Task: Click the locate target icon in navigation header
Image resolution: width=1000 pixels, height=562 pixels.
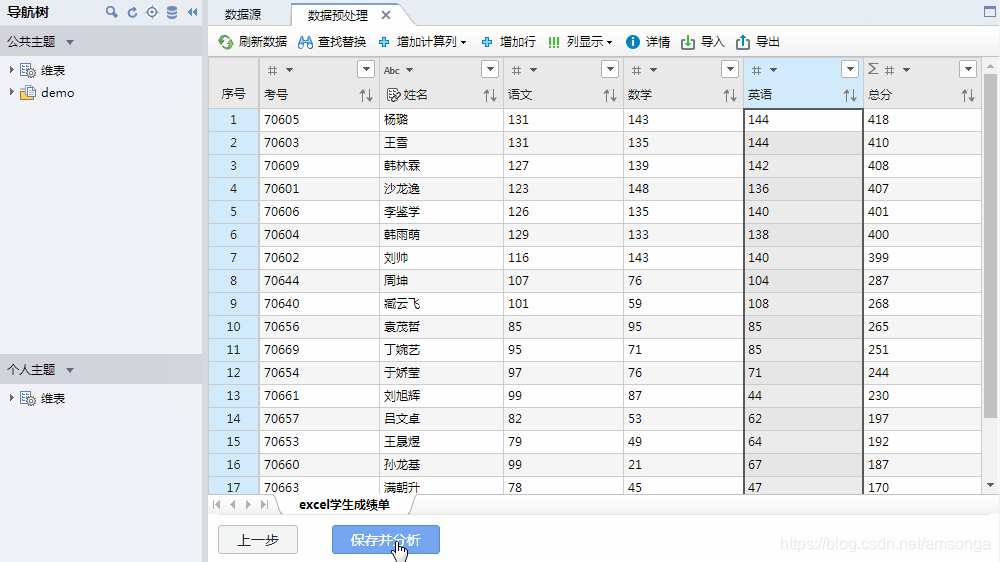Action: pyautogui.click(x=152, y=12)
